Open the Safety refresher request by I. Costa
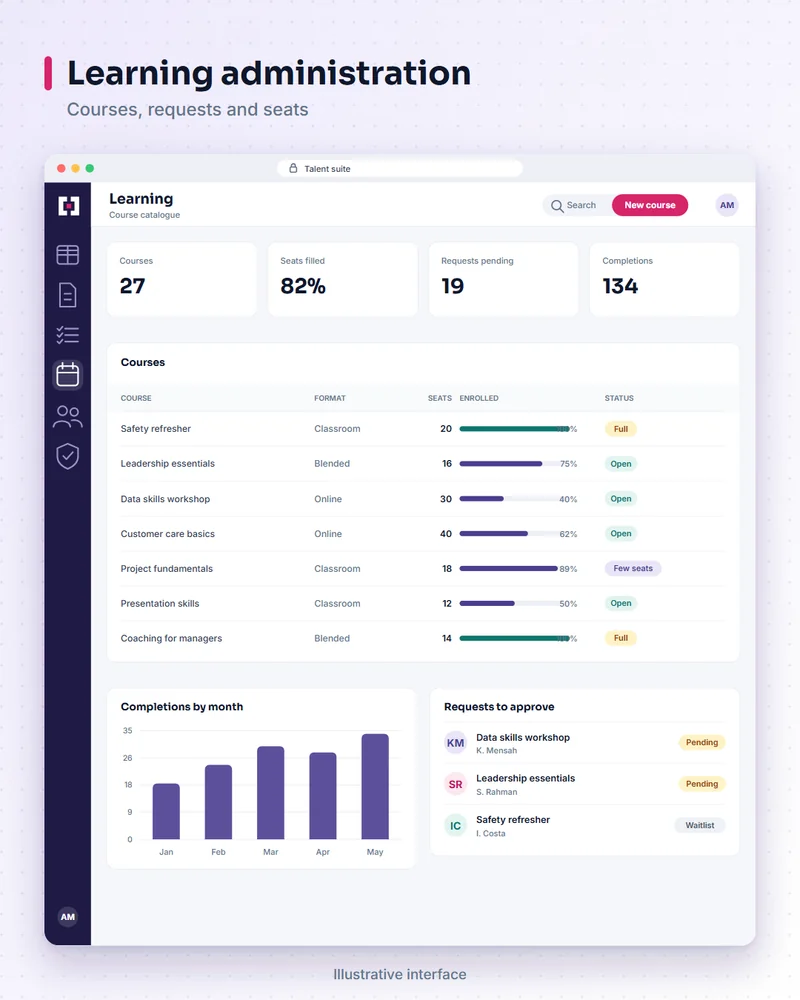 [x=585, y=826]
